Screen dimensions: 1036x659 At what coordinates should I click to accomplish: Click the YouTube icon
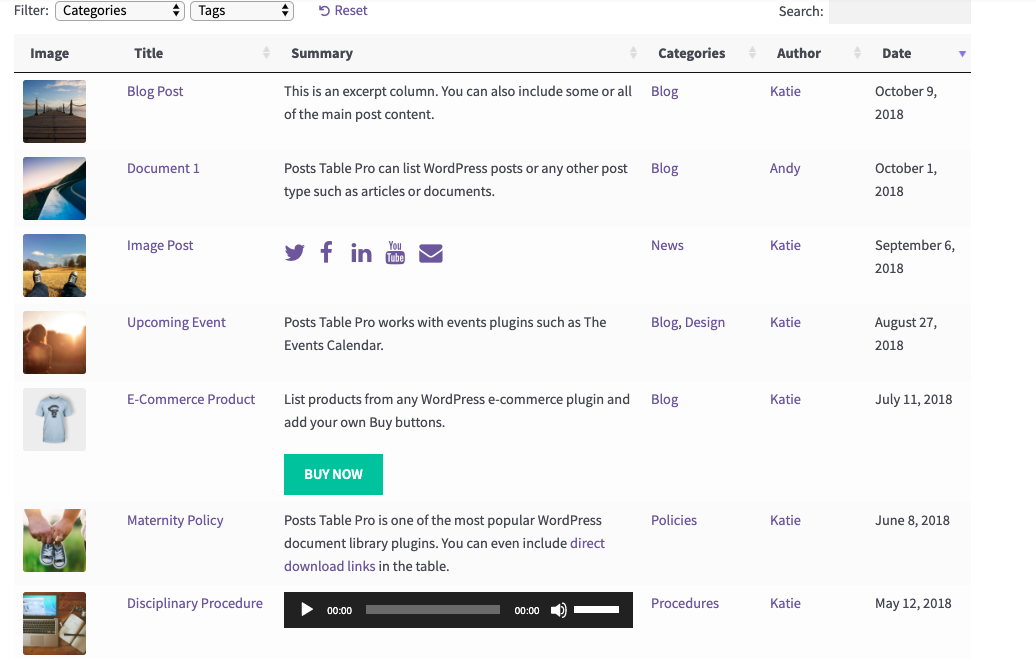pyautogui.click(x=395, y=252)
